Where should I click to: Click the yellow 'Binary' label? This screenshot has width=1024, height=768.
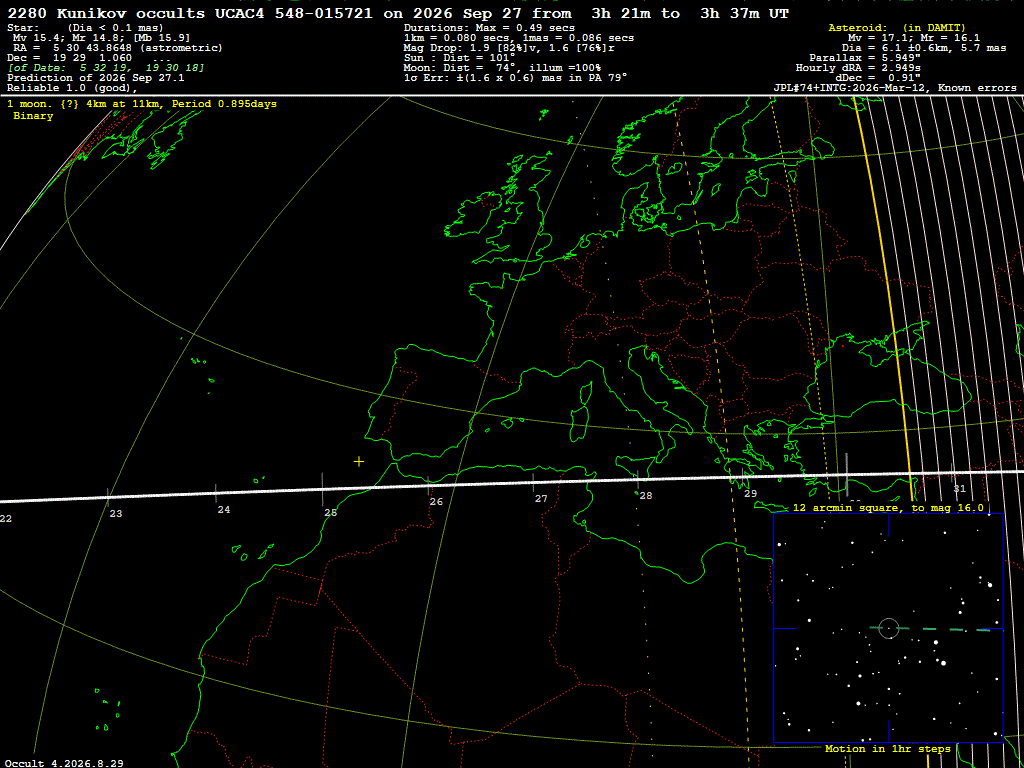[x=33, y=116]
